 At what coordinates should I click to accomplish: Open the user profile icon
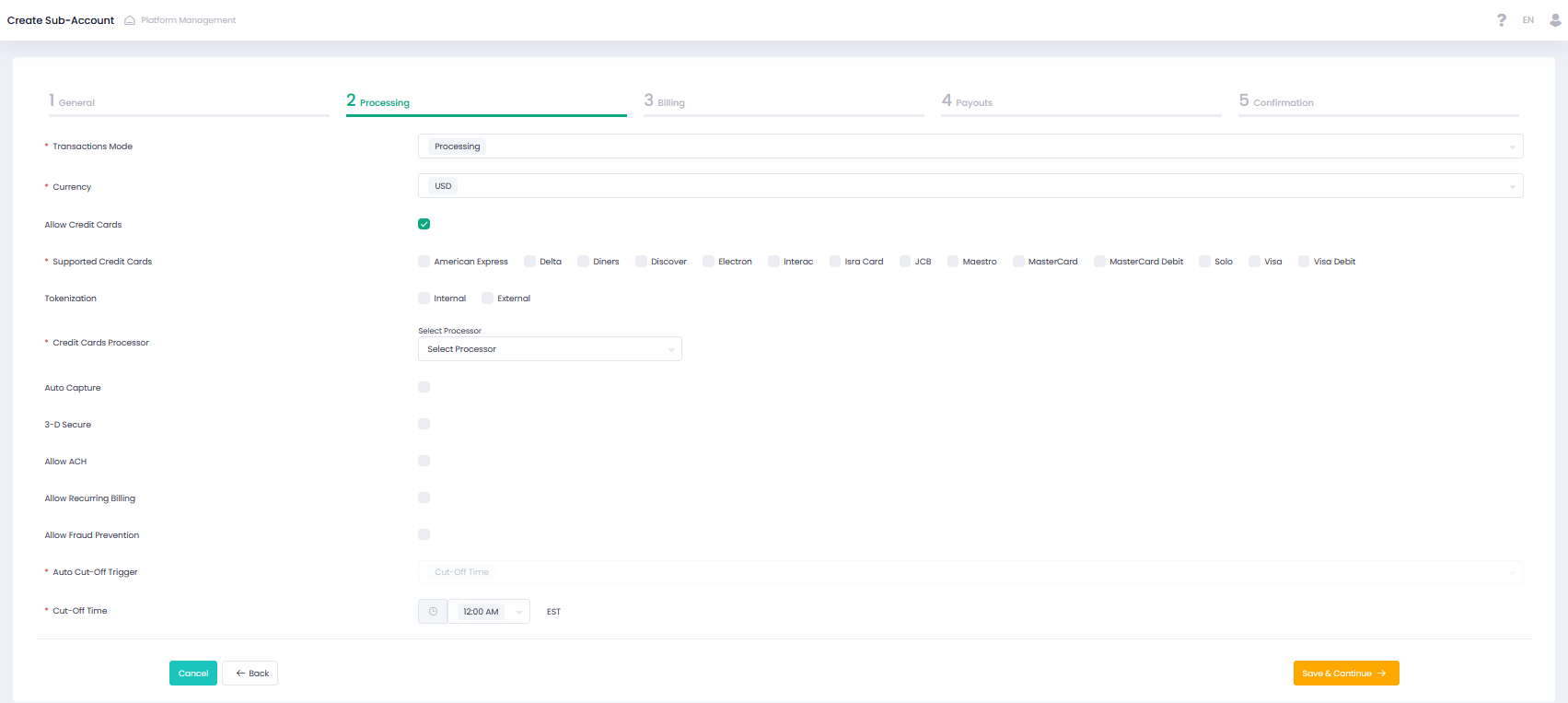(x=1556, y=20)
